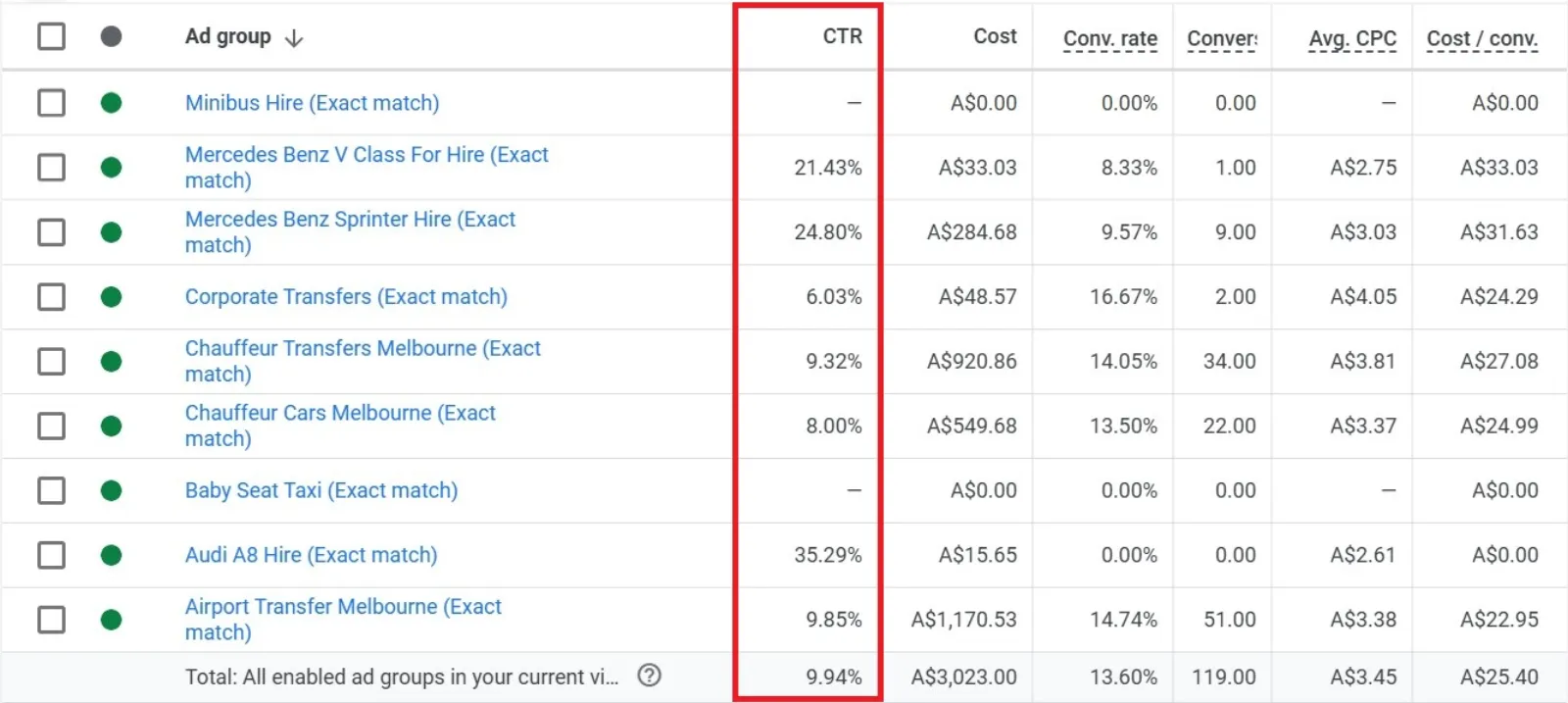
Task: Click the total cost per conversion A$25.40
Action: tap(1499, 677)
